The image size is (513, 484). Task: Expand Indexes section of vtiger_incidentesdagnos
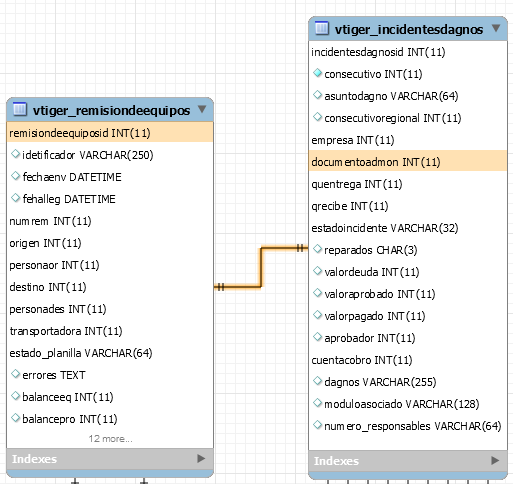tap(495, 461)
